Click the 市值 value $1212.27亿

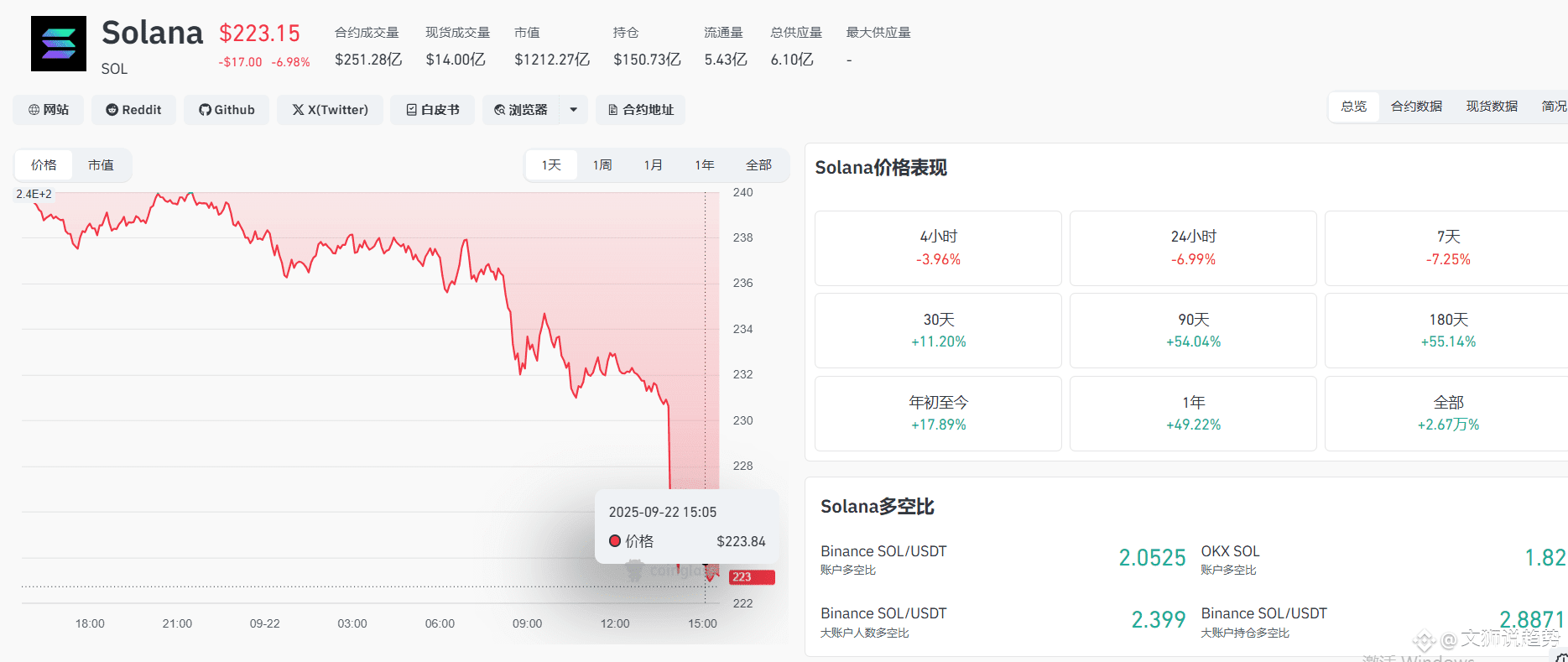552,60
